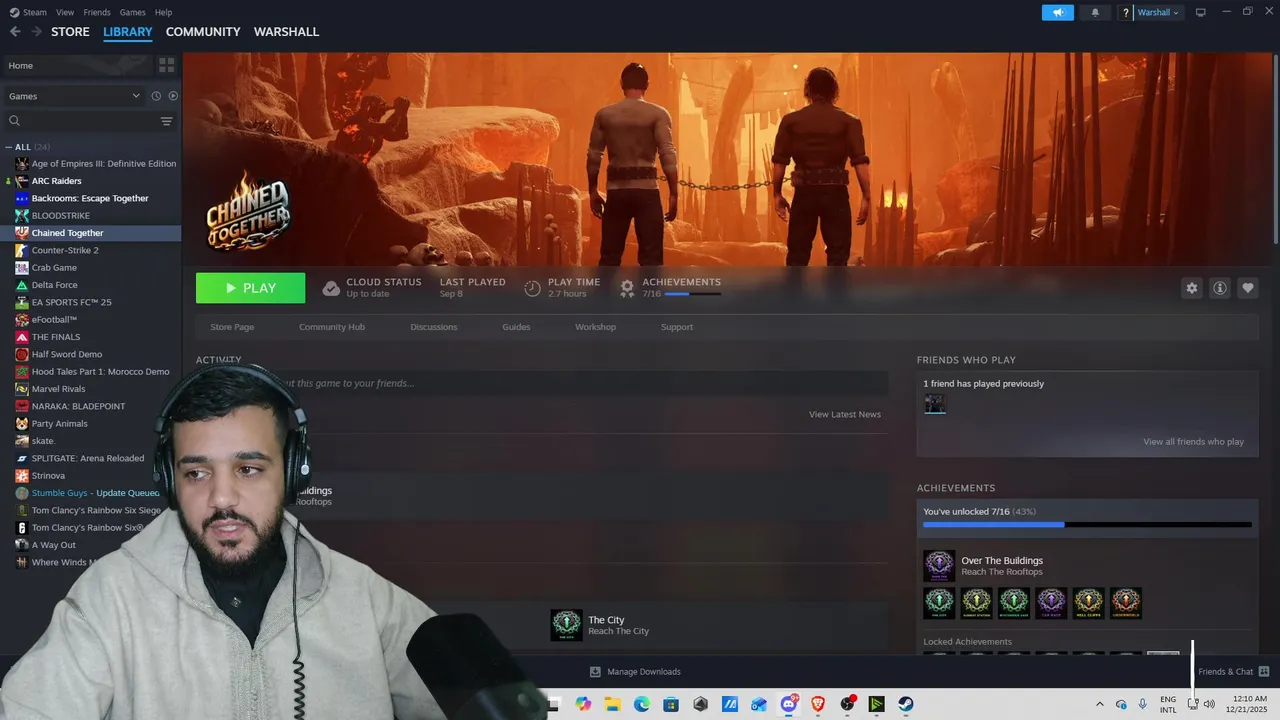Image resolution: width=1280 pixels, height=720 pixels.
Task: Open the Games menu
Action: coord(132,12)
